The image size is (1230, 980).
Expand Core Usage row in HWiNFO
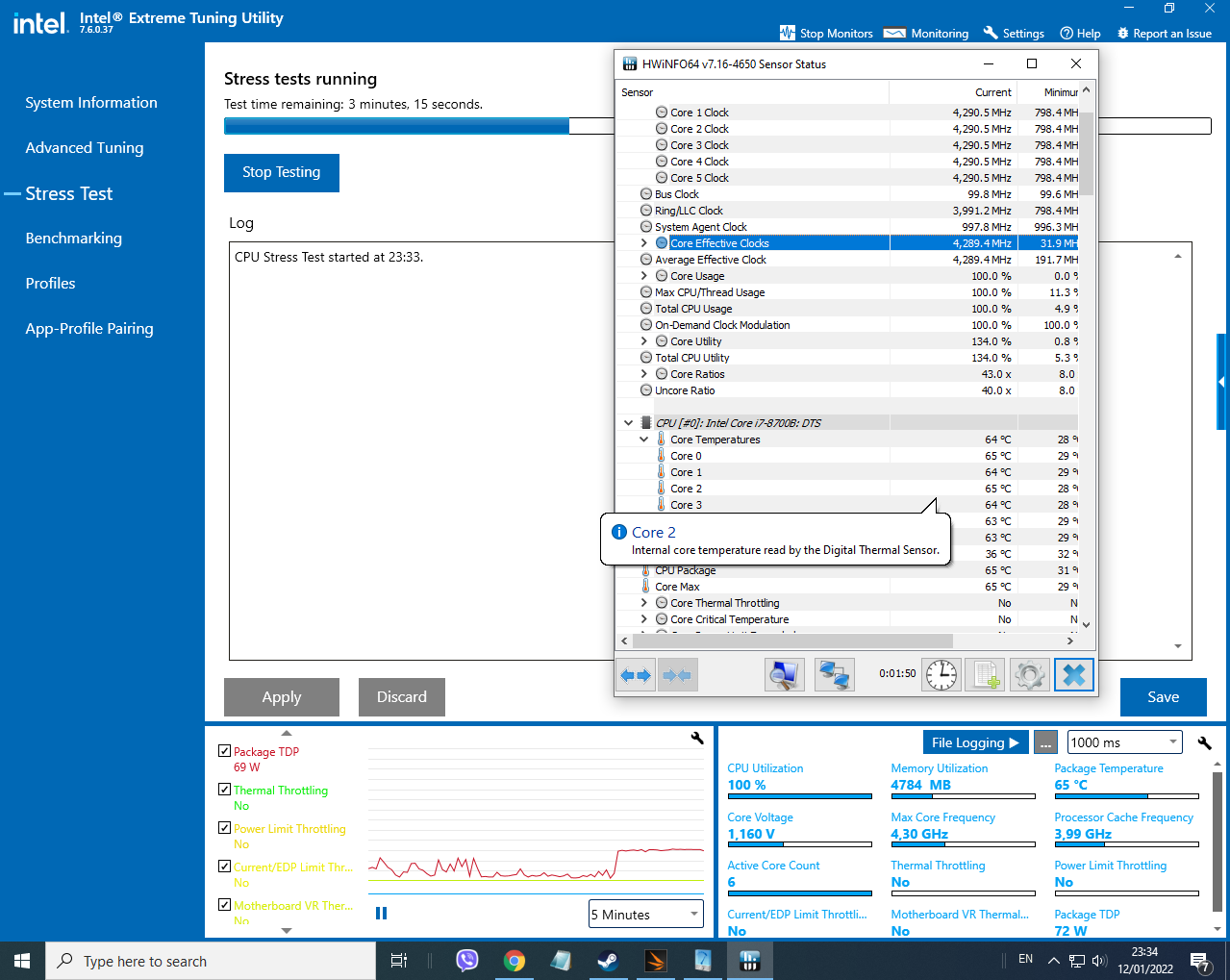pyautogui.click(x=644, y=276)
